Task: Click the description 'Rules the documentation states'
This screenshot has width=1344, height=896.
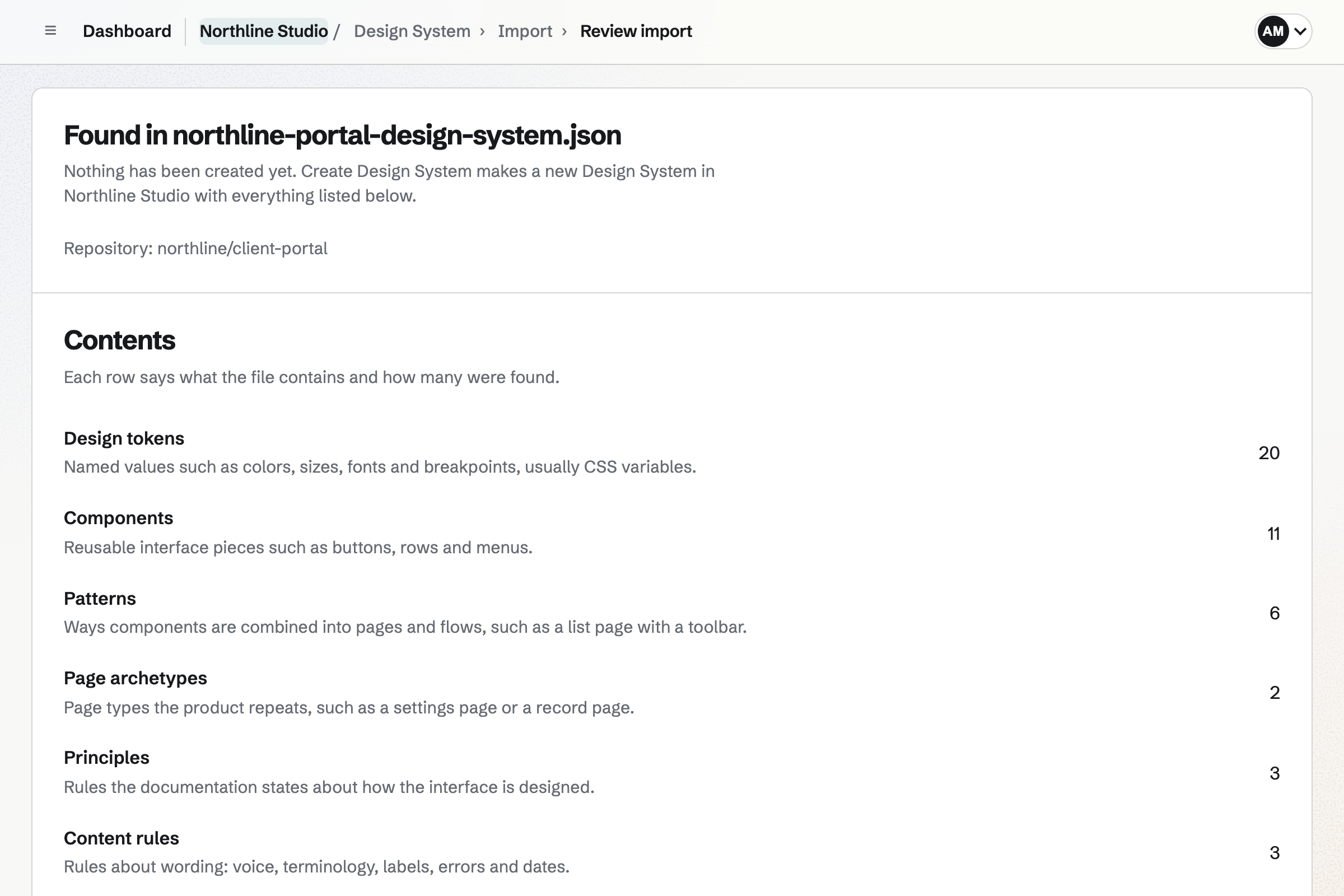Action: [x=329, y=787]
